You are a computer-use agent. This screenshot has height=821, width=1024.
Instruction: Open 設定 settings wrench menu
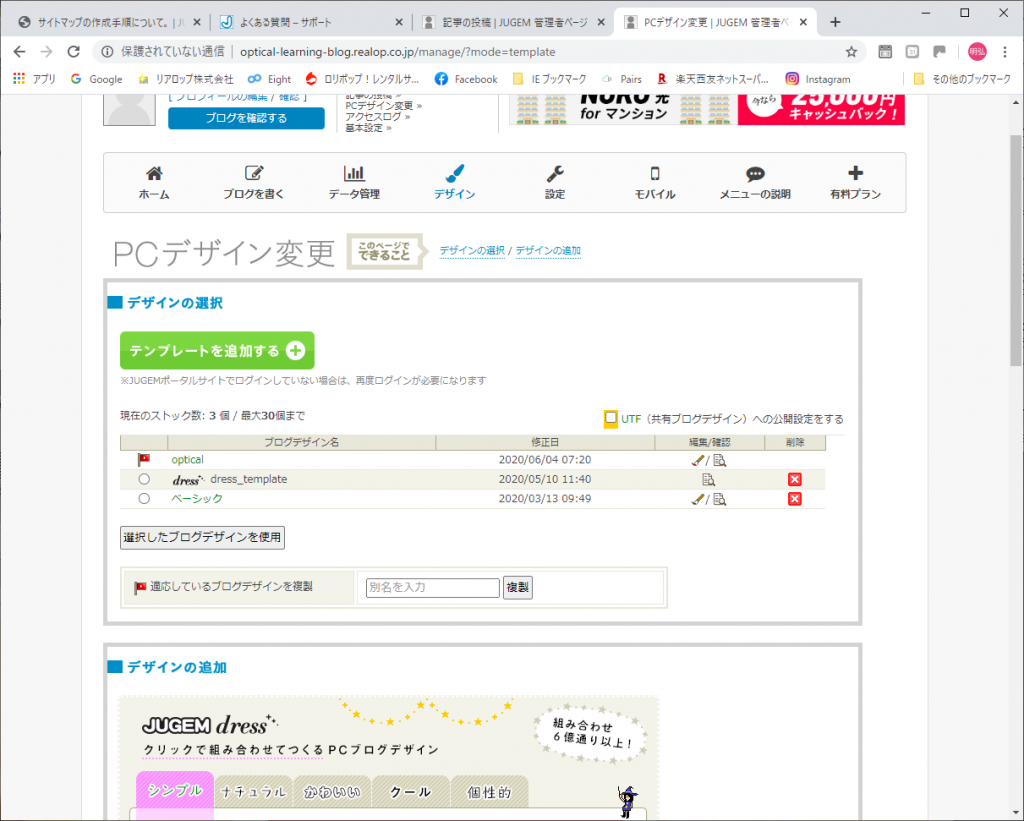point(554,182)
